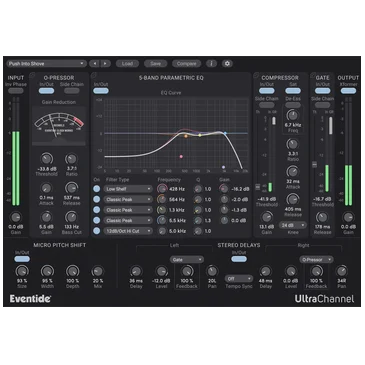Open the settings gear icon
The image size is (365, 365).
(227, 63)
